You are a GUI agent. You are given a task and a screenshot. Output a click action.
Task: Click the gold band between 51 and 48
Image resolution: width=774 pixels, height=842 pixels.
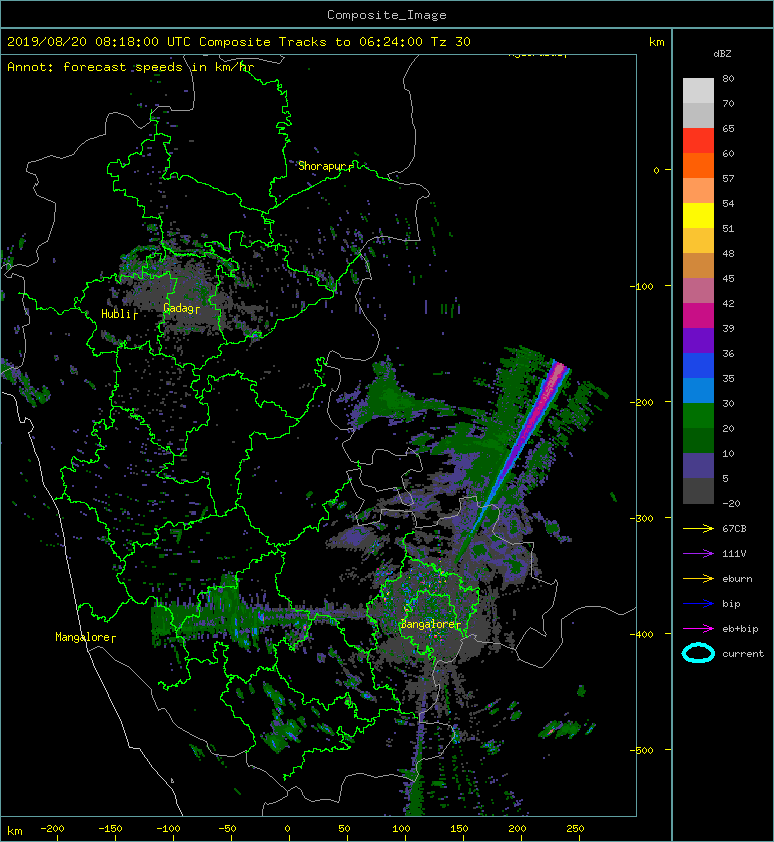pyautogui.click(x=698, y=240)
